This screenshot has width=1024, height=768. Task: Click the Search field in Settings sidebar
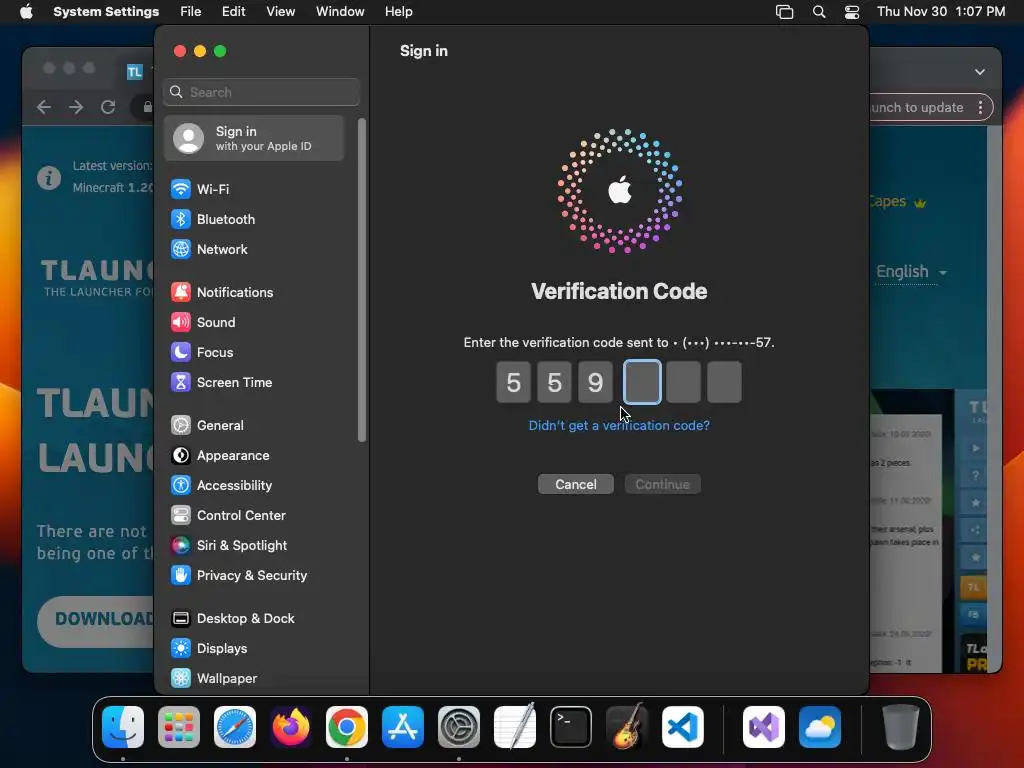[x=261, y=92]
